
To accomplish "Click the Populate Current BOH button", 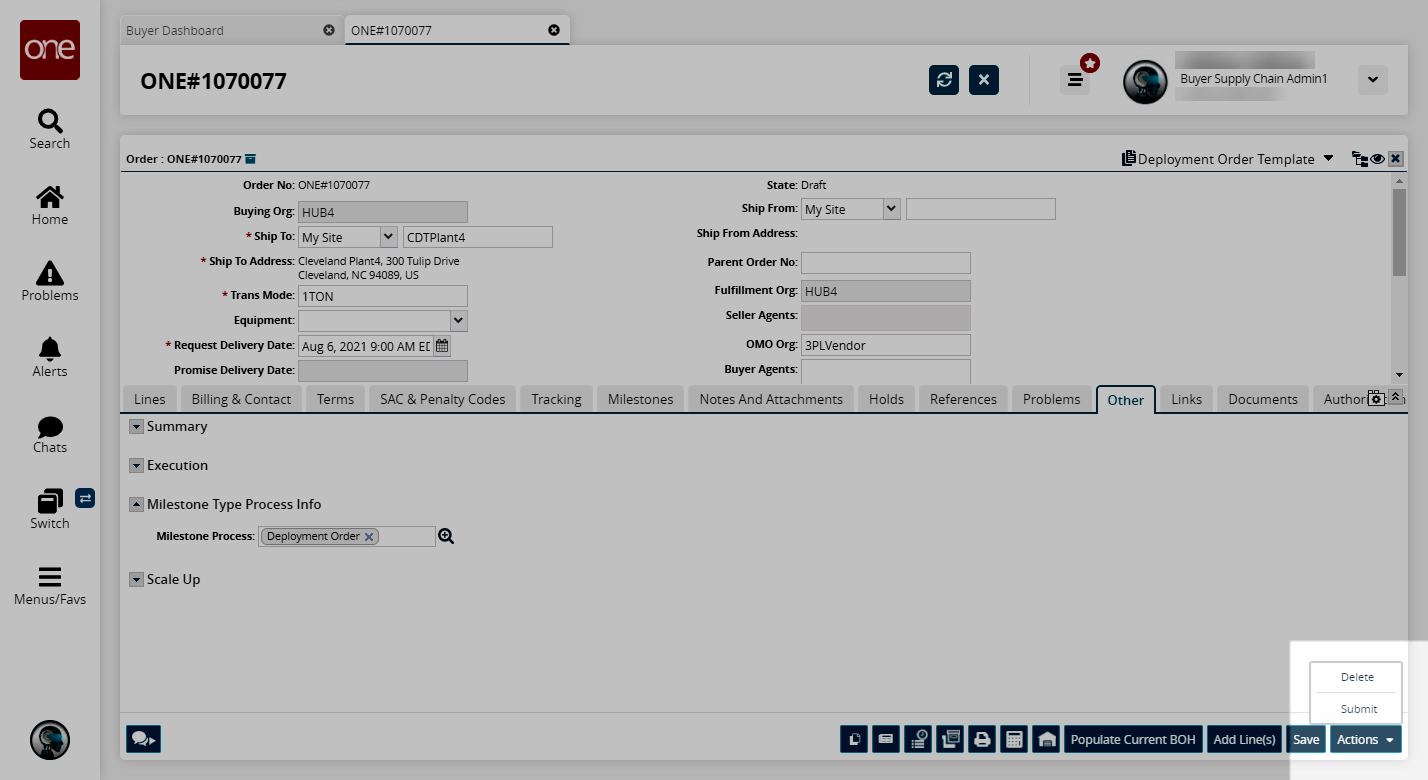I will click(1132, 740).
